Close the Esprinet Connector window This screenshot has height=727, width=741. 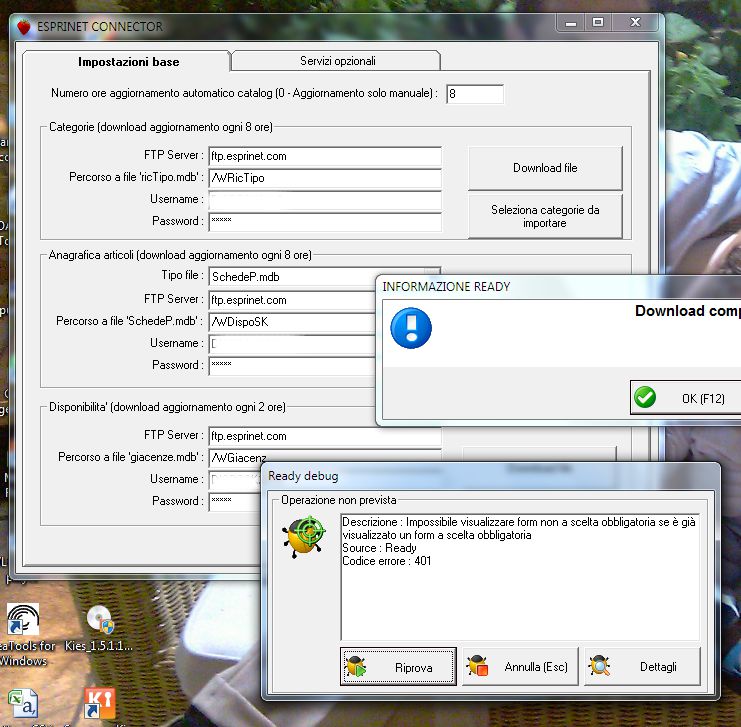tap(635, 23)
